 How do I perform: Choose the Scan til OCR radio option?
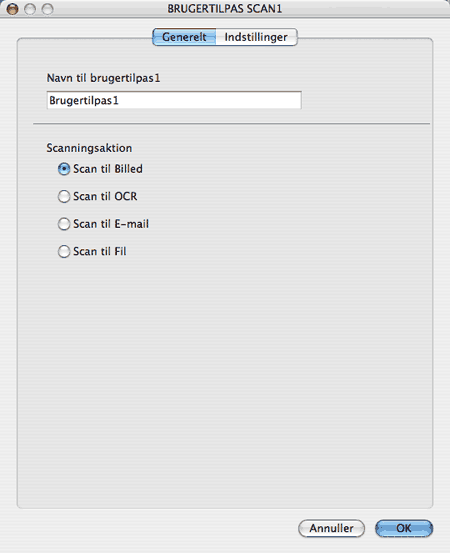[x=64, y=196]
